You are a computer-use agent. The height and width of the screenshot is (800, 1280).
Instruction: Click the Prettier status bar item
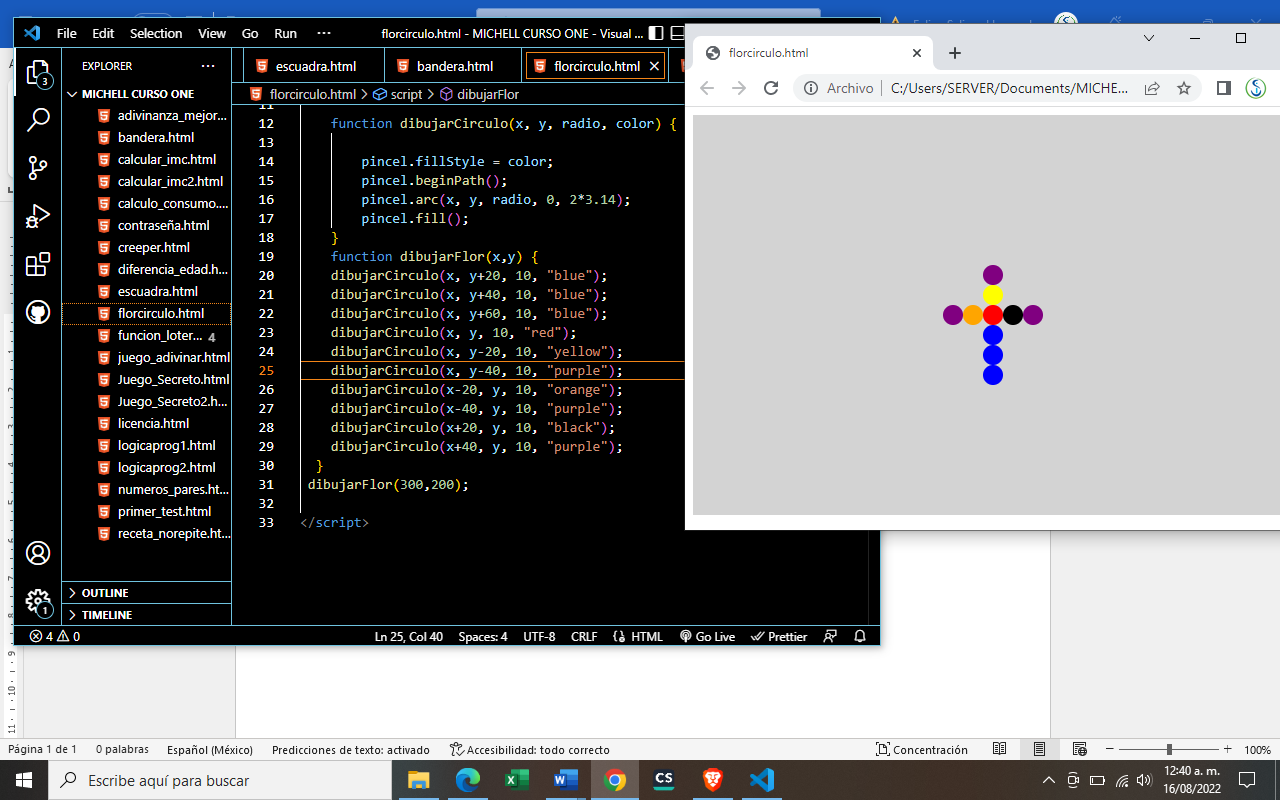click(779, 636)
